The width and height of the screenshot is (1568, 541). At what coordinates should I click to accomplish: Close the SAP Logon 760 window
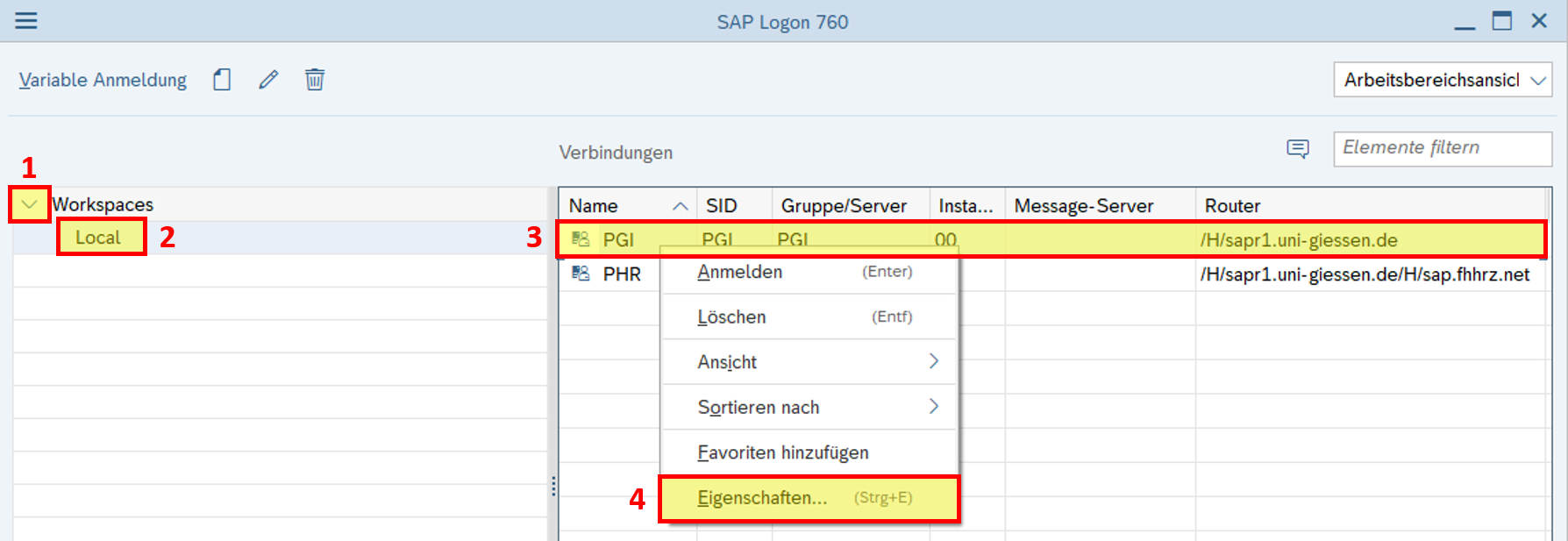[1539, 20]
